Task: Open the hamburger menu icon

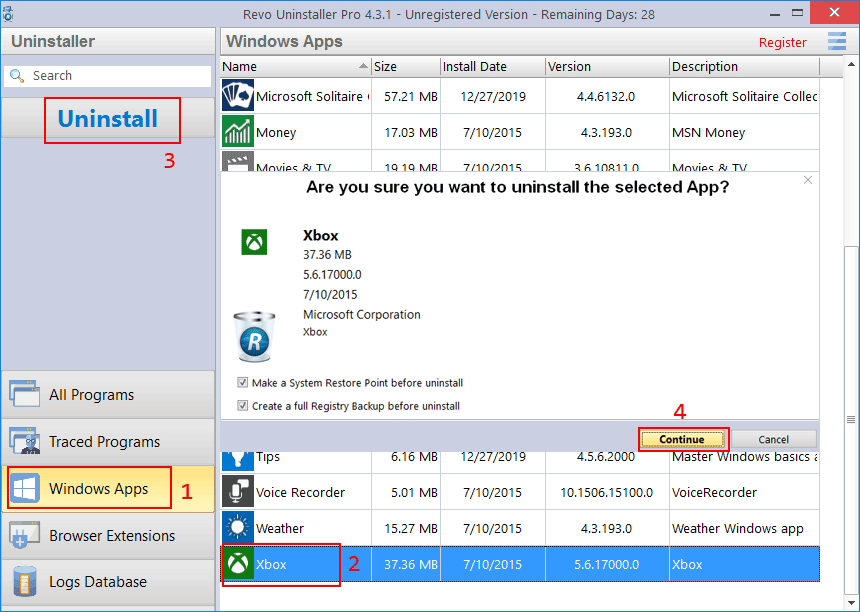Action: pos(837,41)
